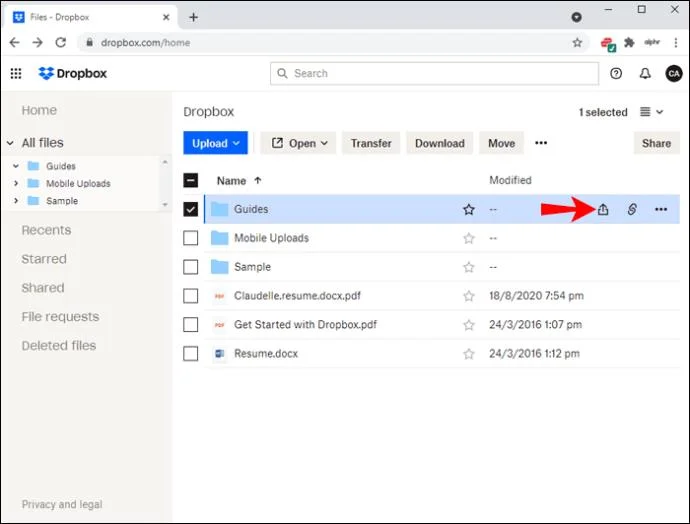Open the Dropbox app grid menu
This screenshot has height=524, width=690.
(16, 73)
